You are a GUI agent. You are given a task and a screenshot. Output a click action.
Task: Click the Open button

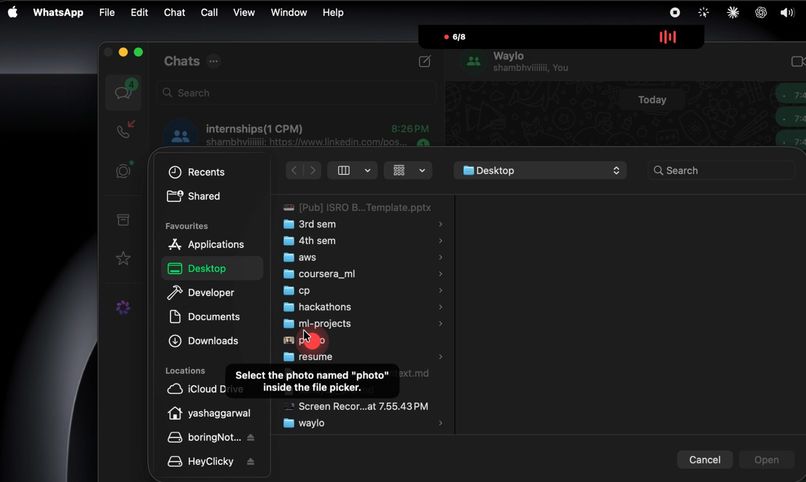[766, 460]
